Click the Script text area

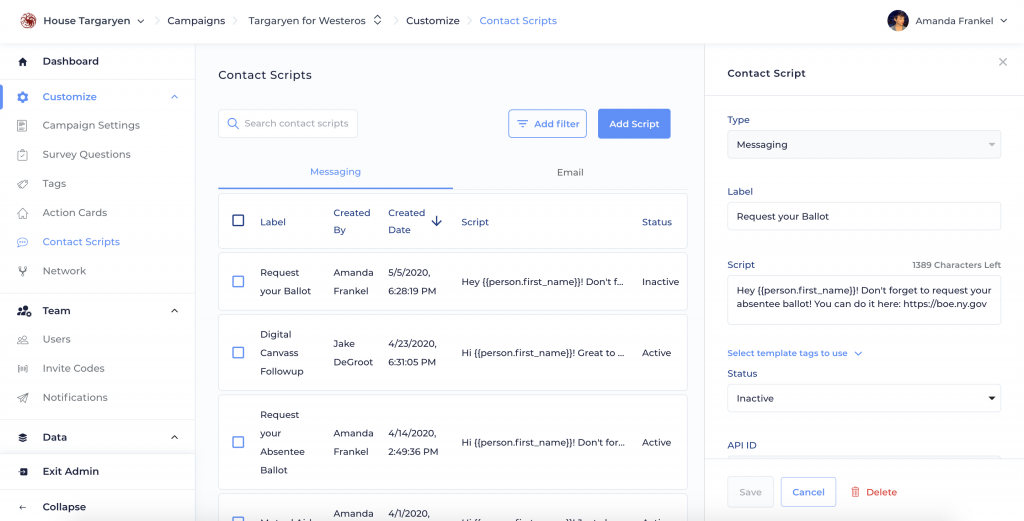pyautogui.click(x=864, y=300)
